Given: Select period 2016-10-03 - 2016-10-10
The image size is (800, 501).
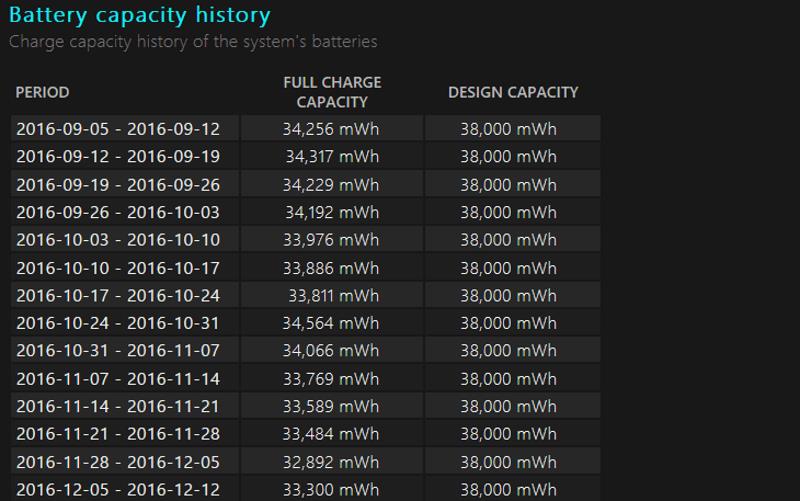Looking at the screenshot, I should [118, 240].
